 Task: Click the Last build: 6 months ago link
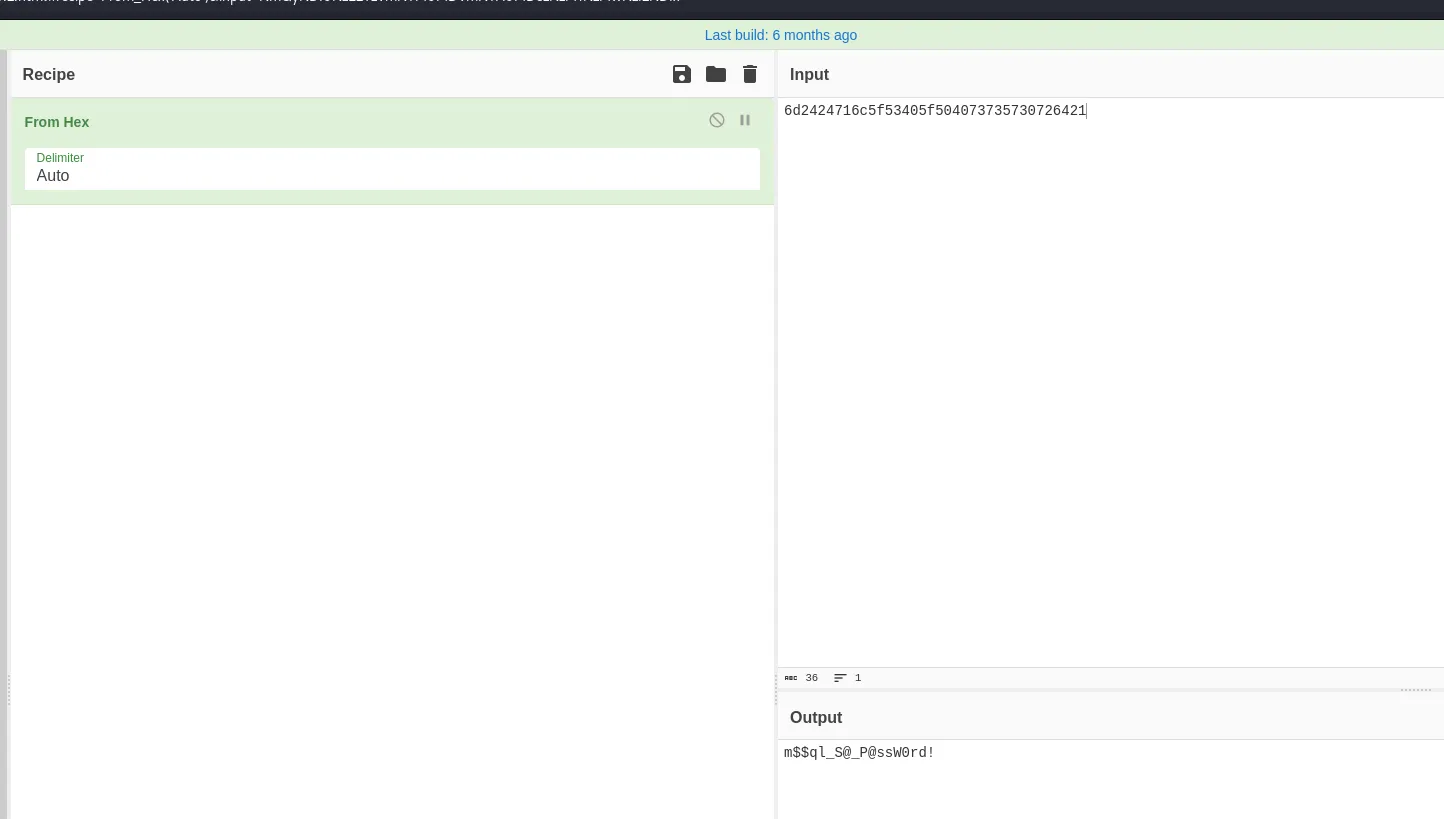(781, 35)
